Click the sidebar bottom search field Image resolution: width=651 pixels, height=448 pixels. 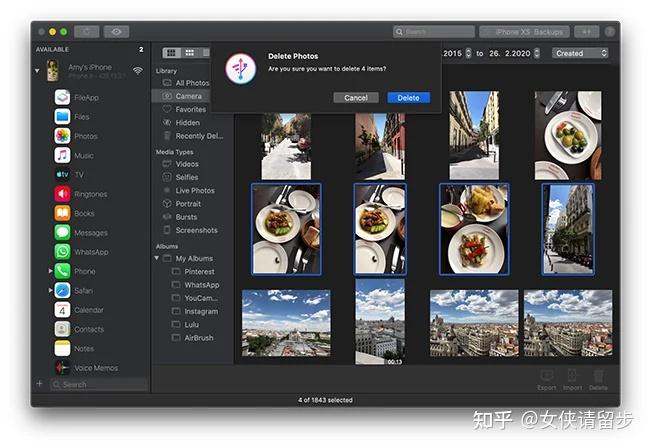(99, 384)
